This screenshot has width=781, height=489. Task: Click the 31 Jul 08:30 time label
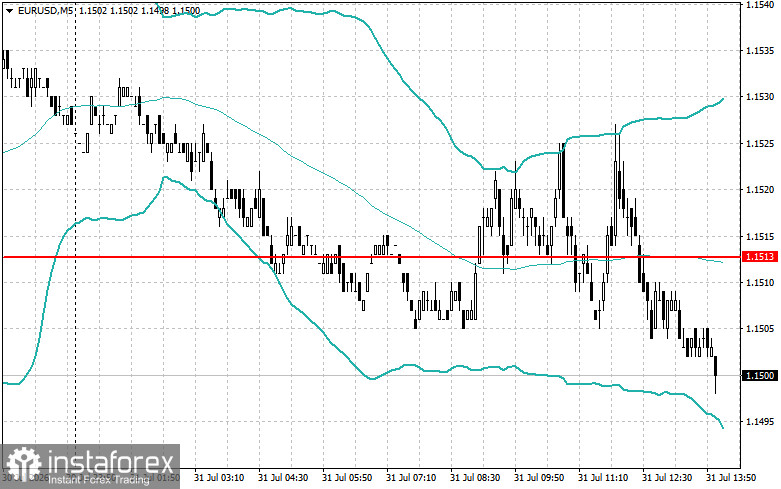coord(475,478)
